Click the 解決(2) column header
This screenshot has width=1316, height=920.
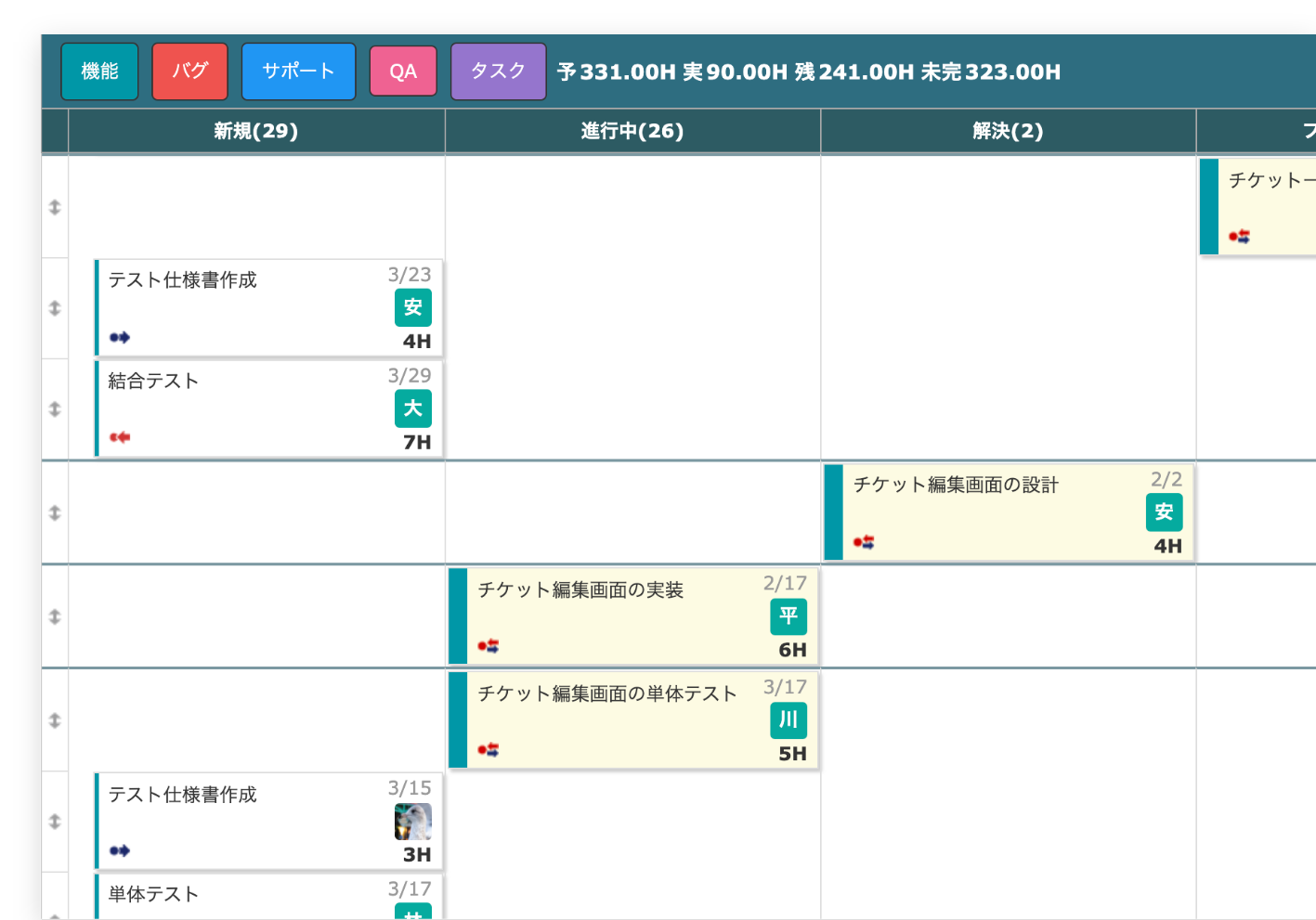[x=1008, y=131]
